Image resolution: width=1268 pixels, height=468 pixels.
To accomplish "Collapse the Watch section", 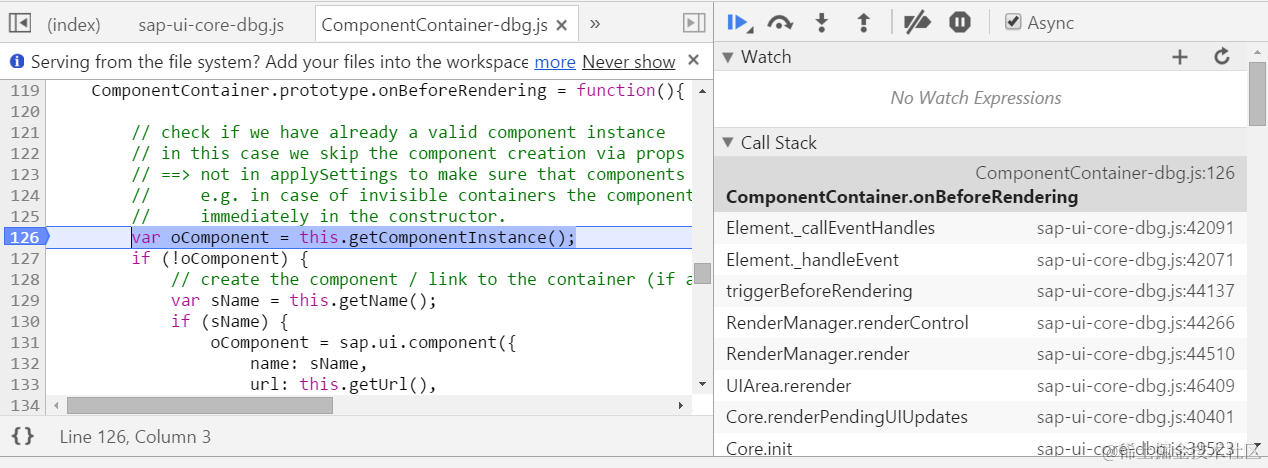I will 728,57.
